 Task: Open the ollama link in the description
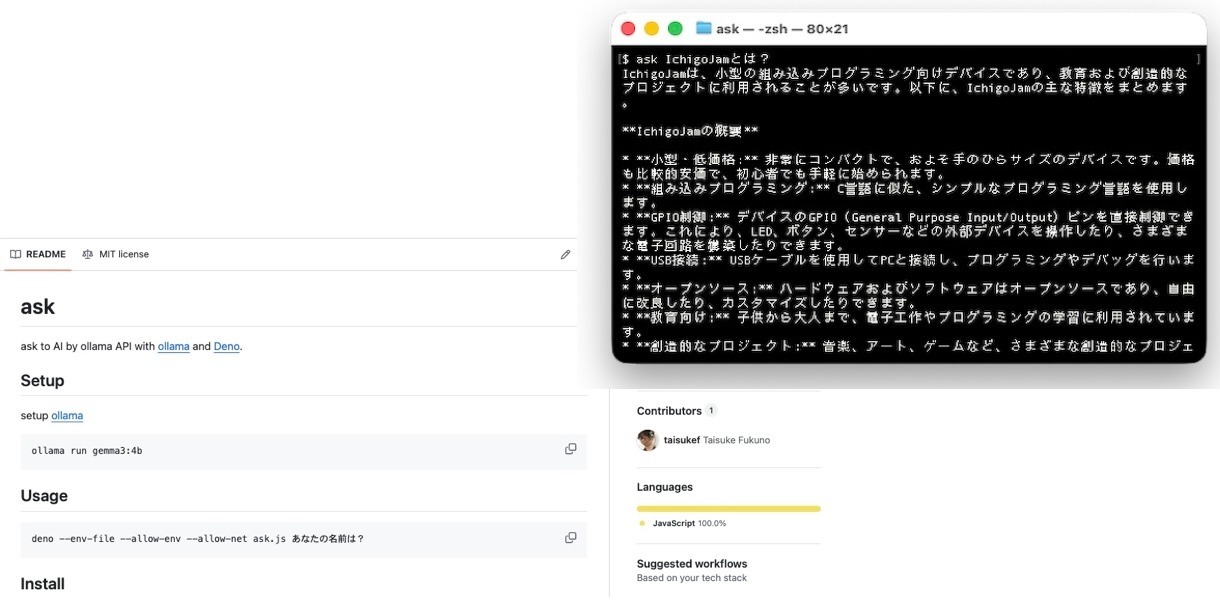coord(173,347)
